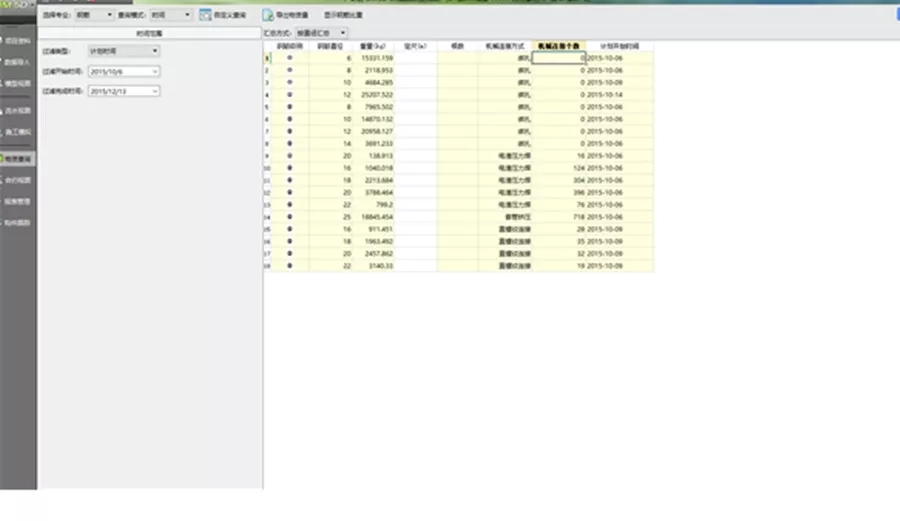This screenshot has height=521, width=900.
Task: Open 报表管理 in the left sidebar
Action: tap(18, 201)
